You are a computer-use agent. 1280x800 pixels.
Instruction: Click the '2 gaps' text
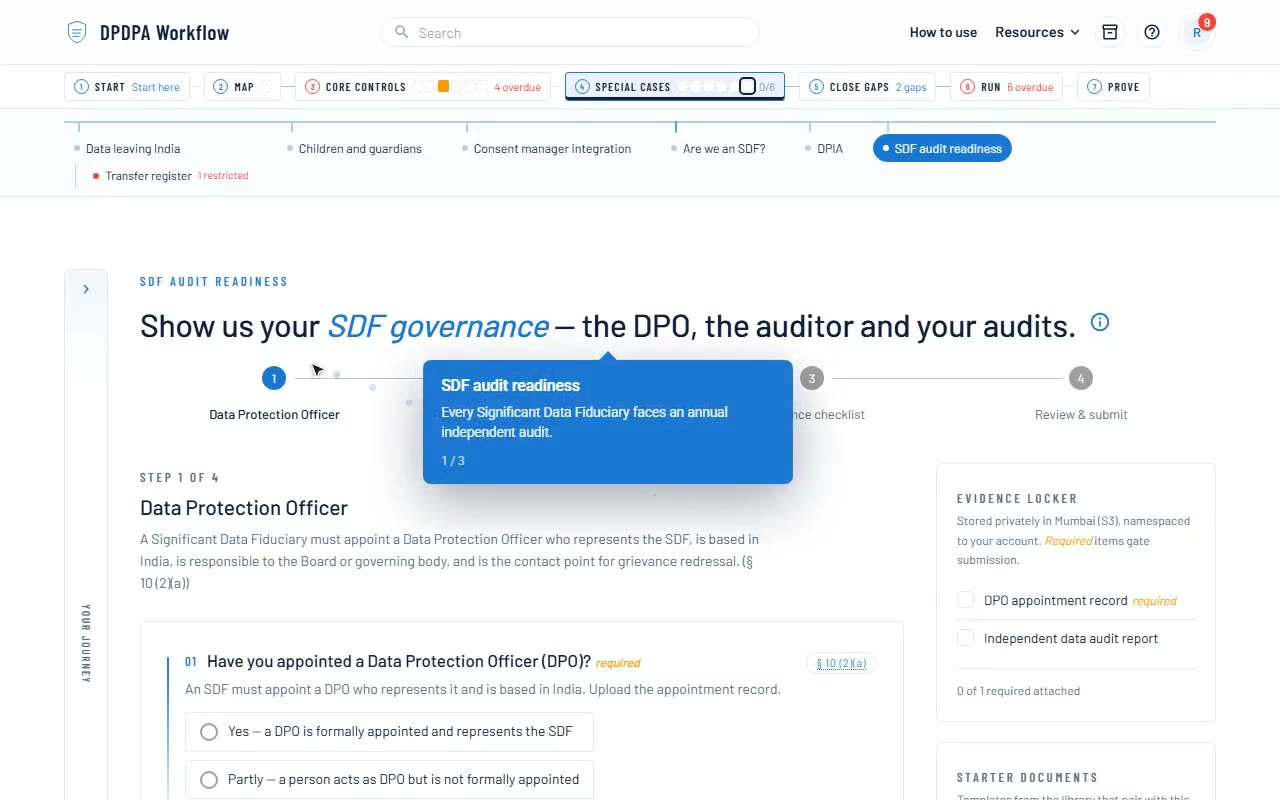coord(911,87)
